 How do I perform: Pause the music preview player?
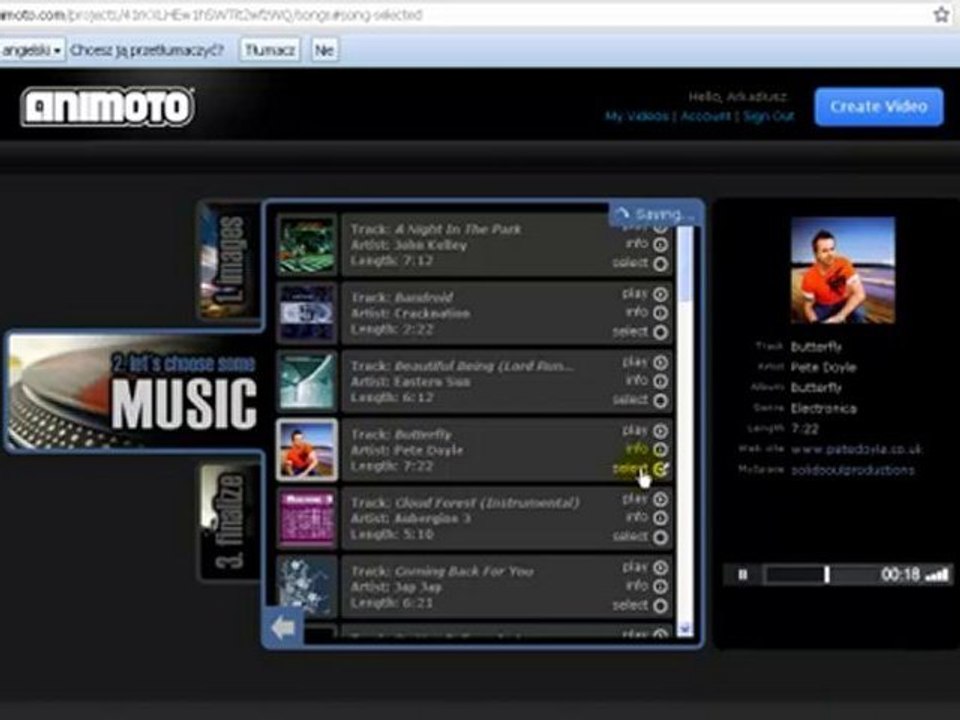coord(743,575)
